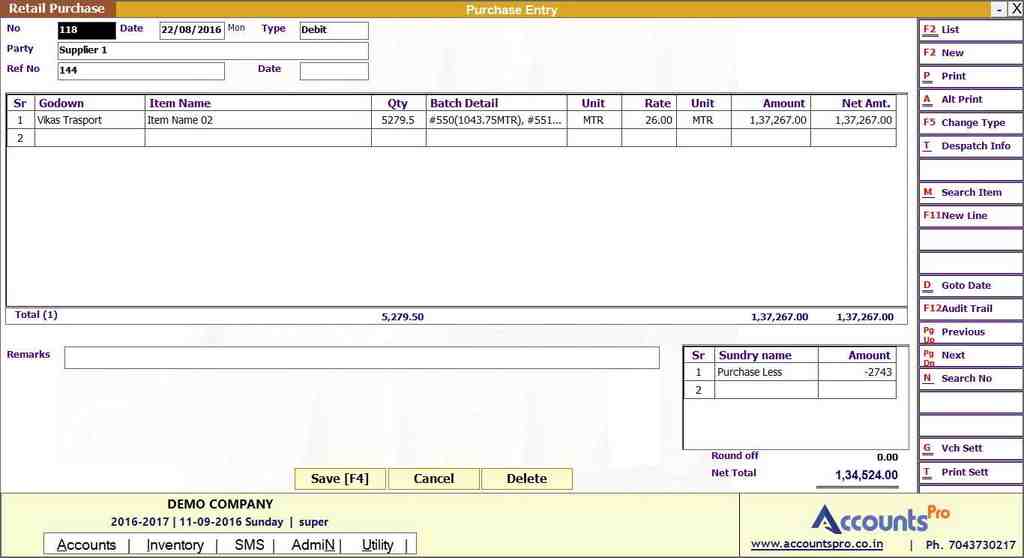The image size is (1024, 558).
Task: Visit www.accountspro.co.in link
Action: (816, 545)
